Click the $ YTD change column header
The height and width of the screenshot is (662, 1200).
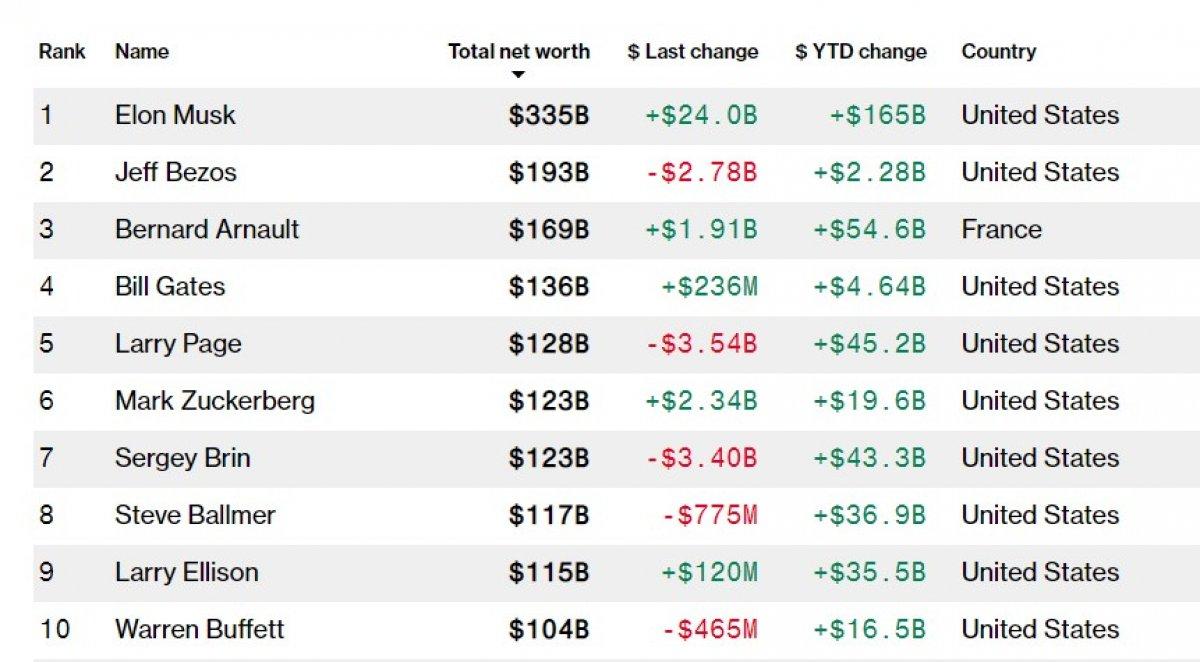860,52
